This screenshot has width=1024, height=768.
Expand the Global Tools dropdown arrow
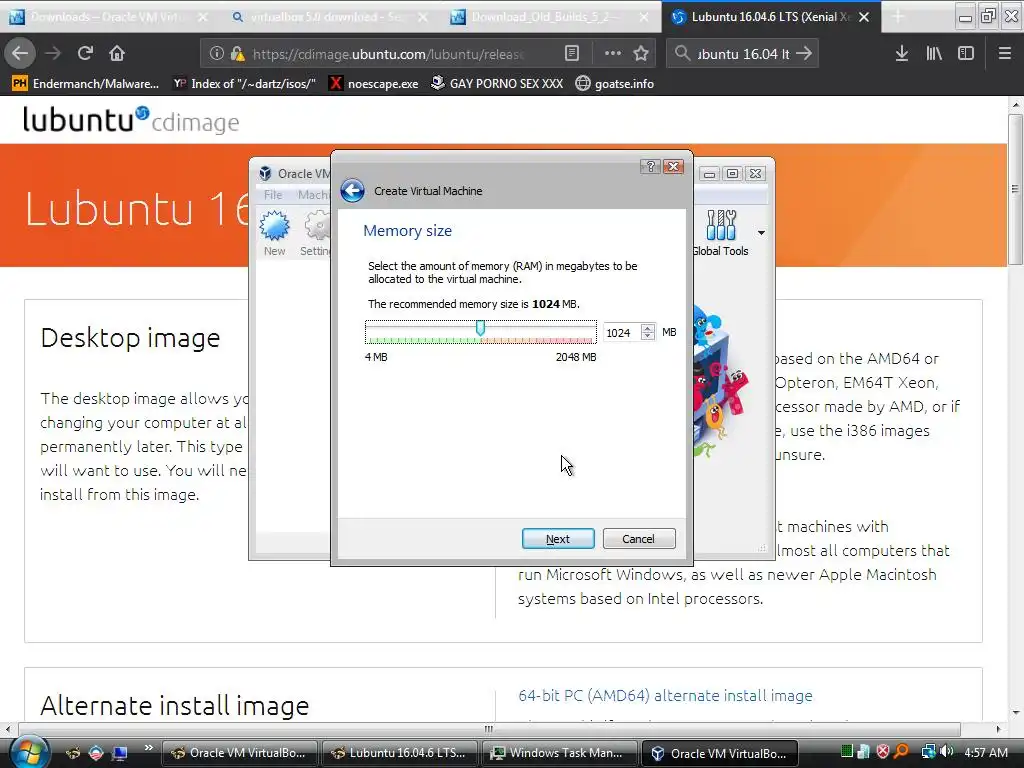[x=761, y=233]
